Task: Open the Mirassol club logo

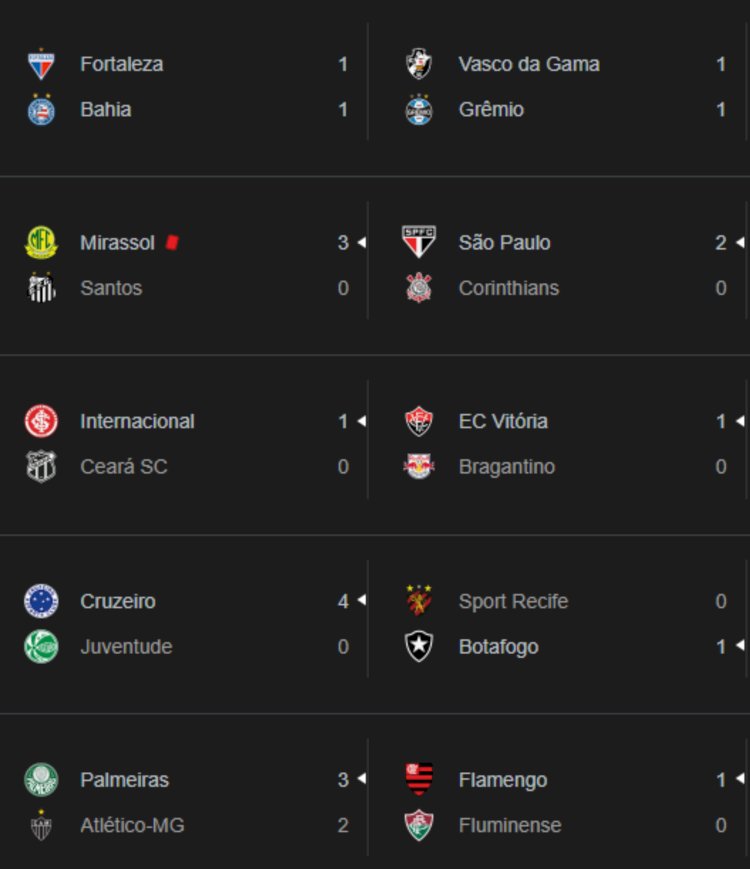Action: (41, 243)
